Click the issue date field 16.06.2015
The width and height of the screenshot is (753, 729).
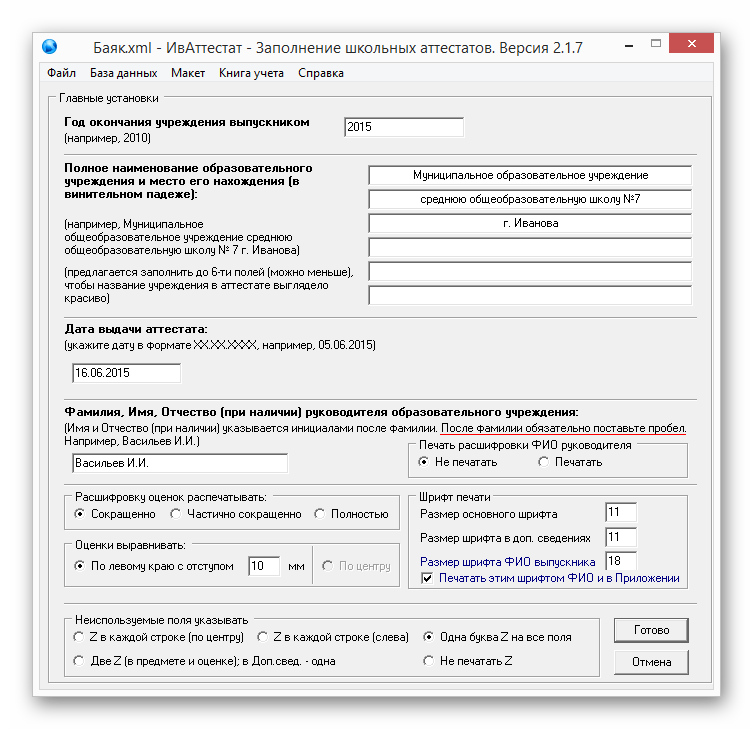[126, 373]
